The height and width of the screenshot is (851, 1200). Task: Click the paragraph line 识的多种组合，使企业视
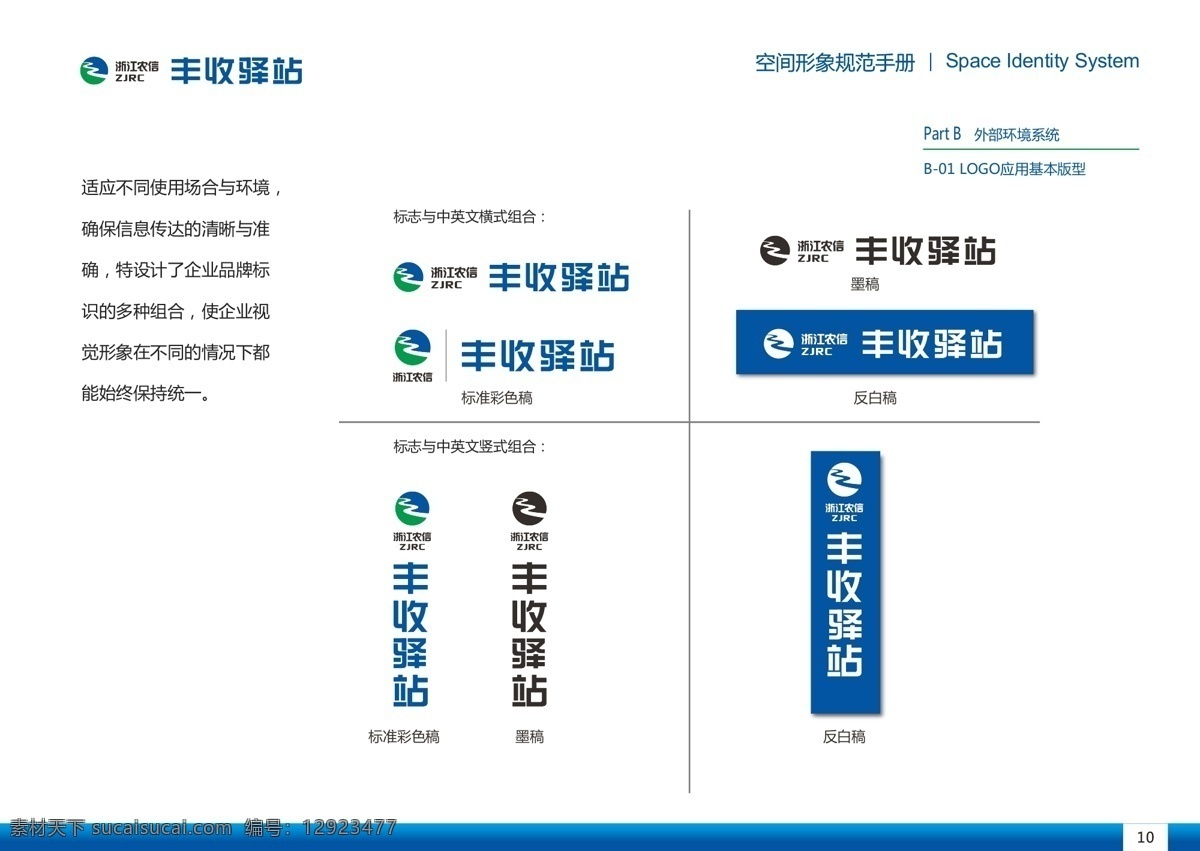[x=176, y=311]
